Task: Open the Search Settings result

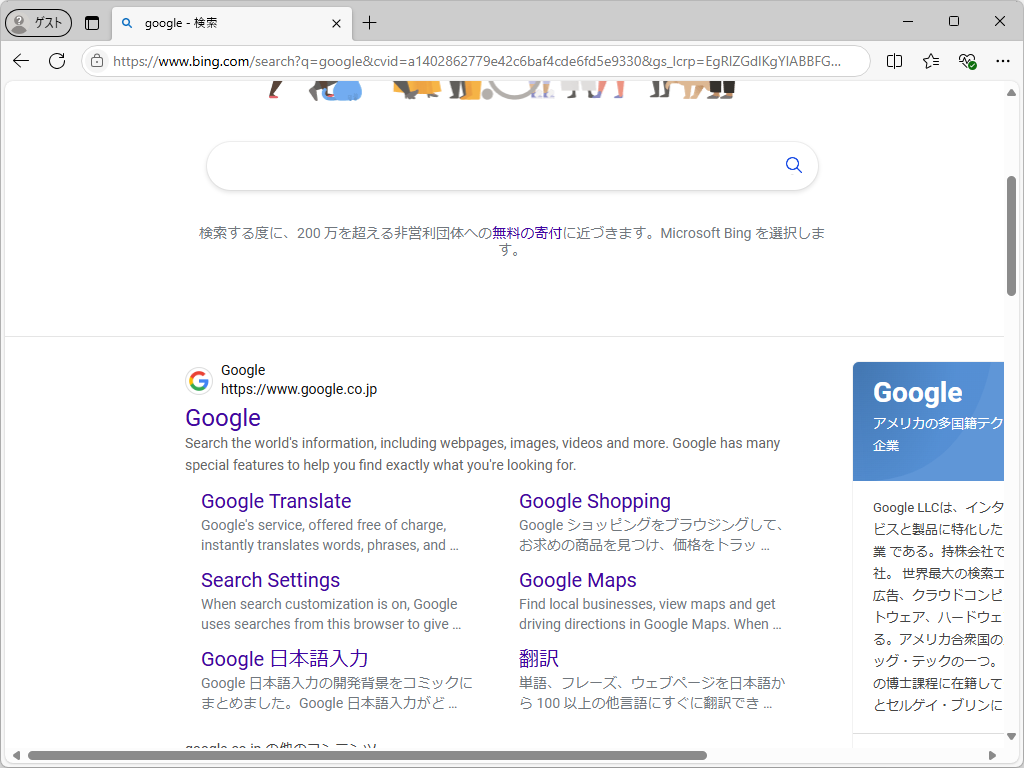Action: [270, 580]
